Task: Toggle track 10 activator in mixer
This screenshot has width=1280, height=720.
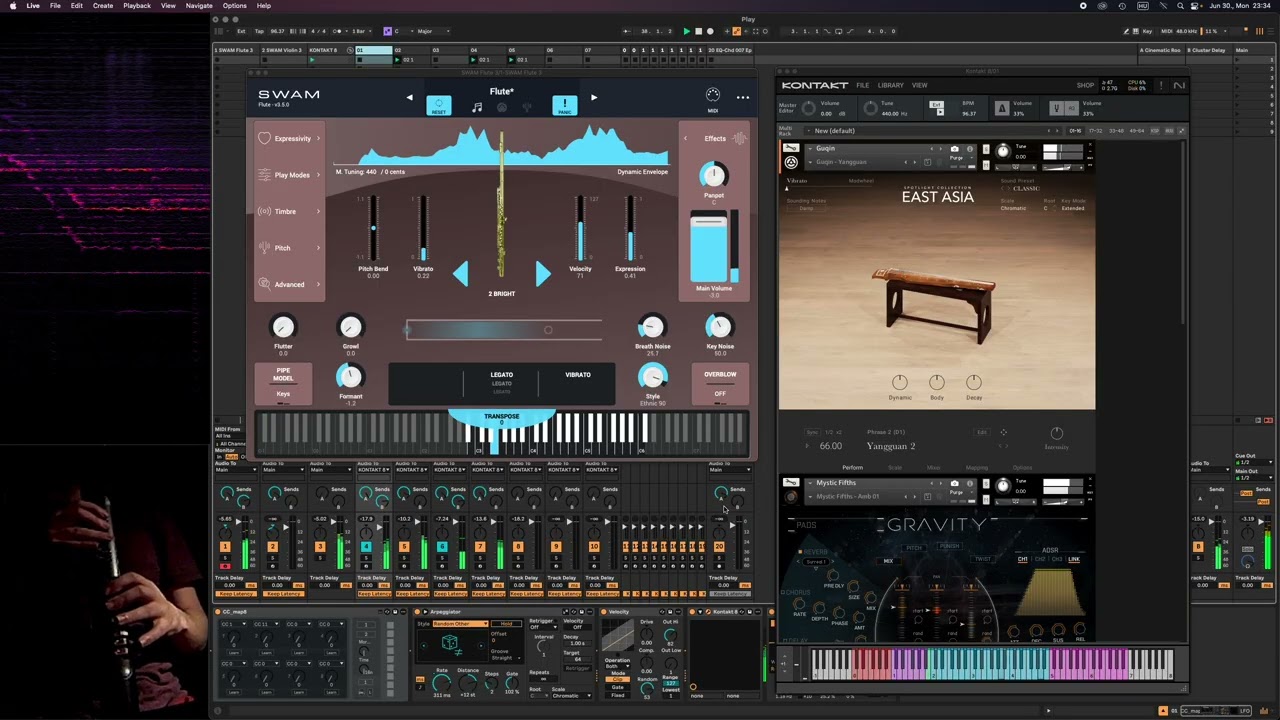Action: click(x=594, y=547)
